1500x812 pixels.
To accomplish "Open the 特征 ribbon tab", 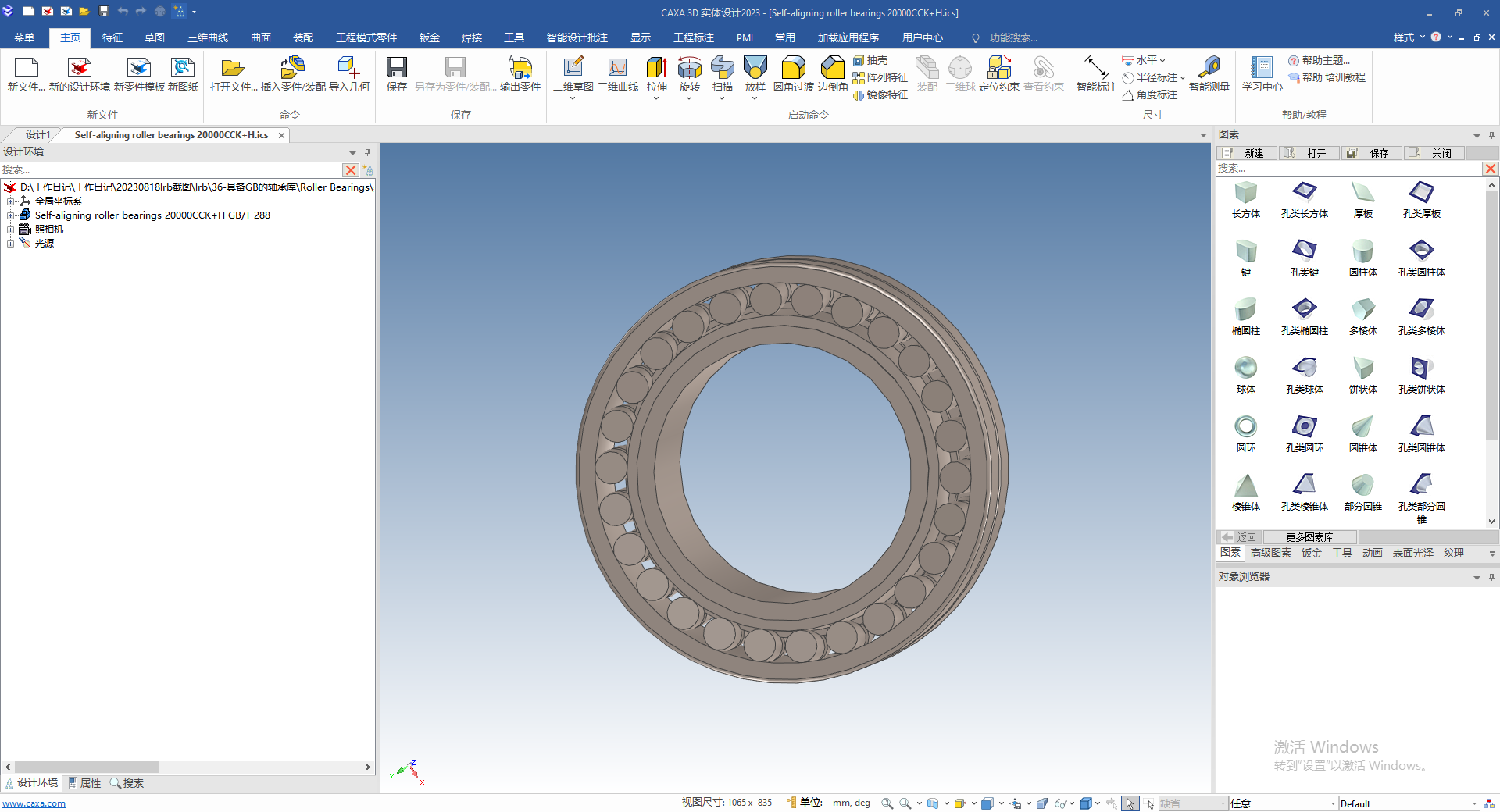I will pos(112,37).
